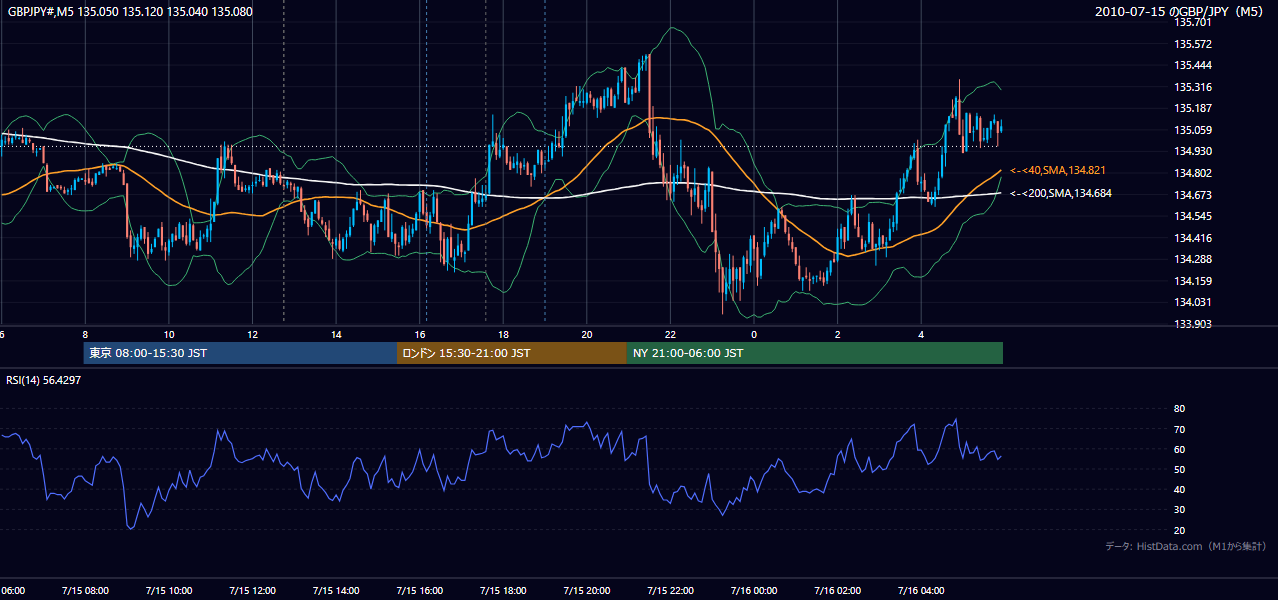
Task: Click the 135.316 price axis label
Action: click(1193, 87)
